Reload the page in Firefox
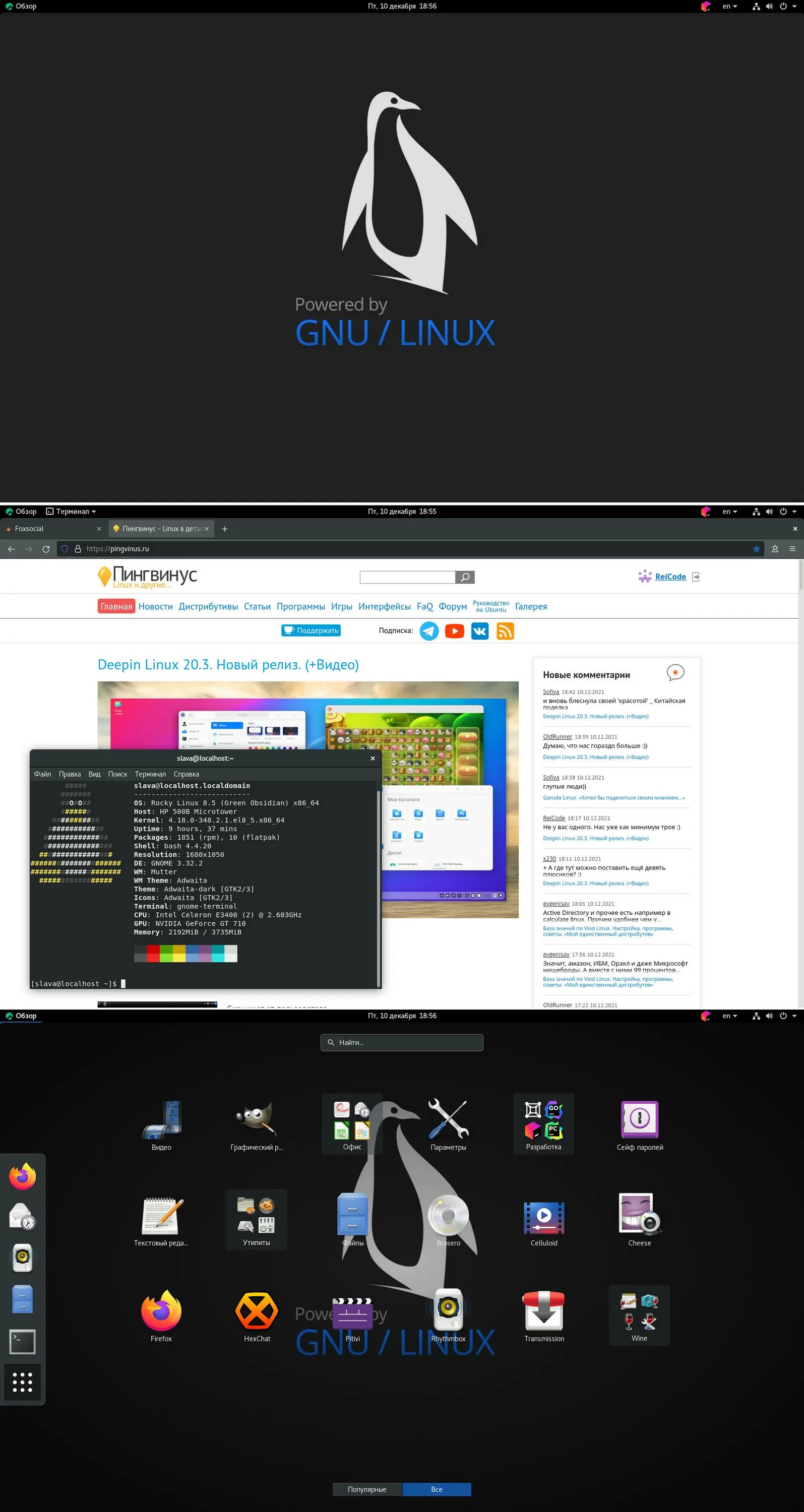The image size is (804, 1512). click(46, 549)
